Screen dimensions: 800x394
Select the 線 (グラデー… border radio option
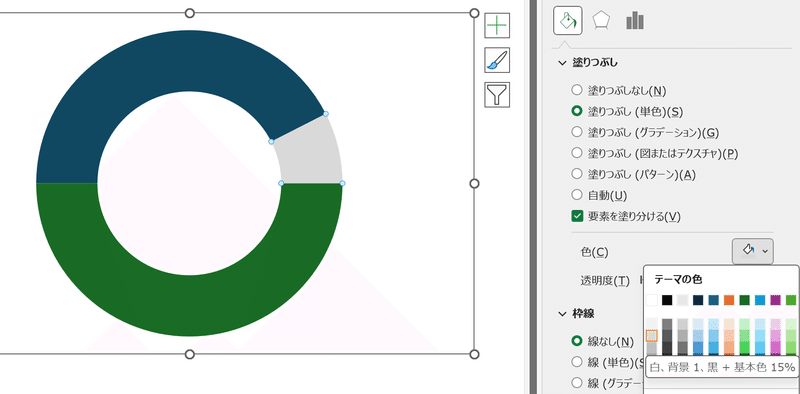577,382
